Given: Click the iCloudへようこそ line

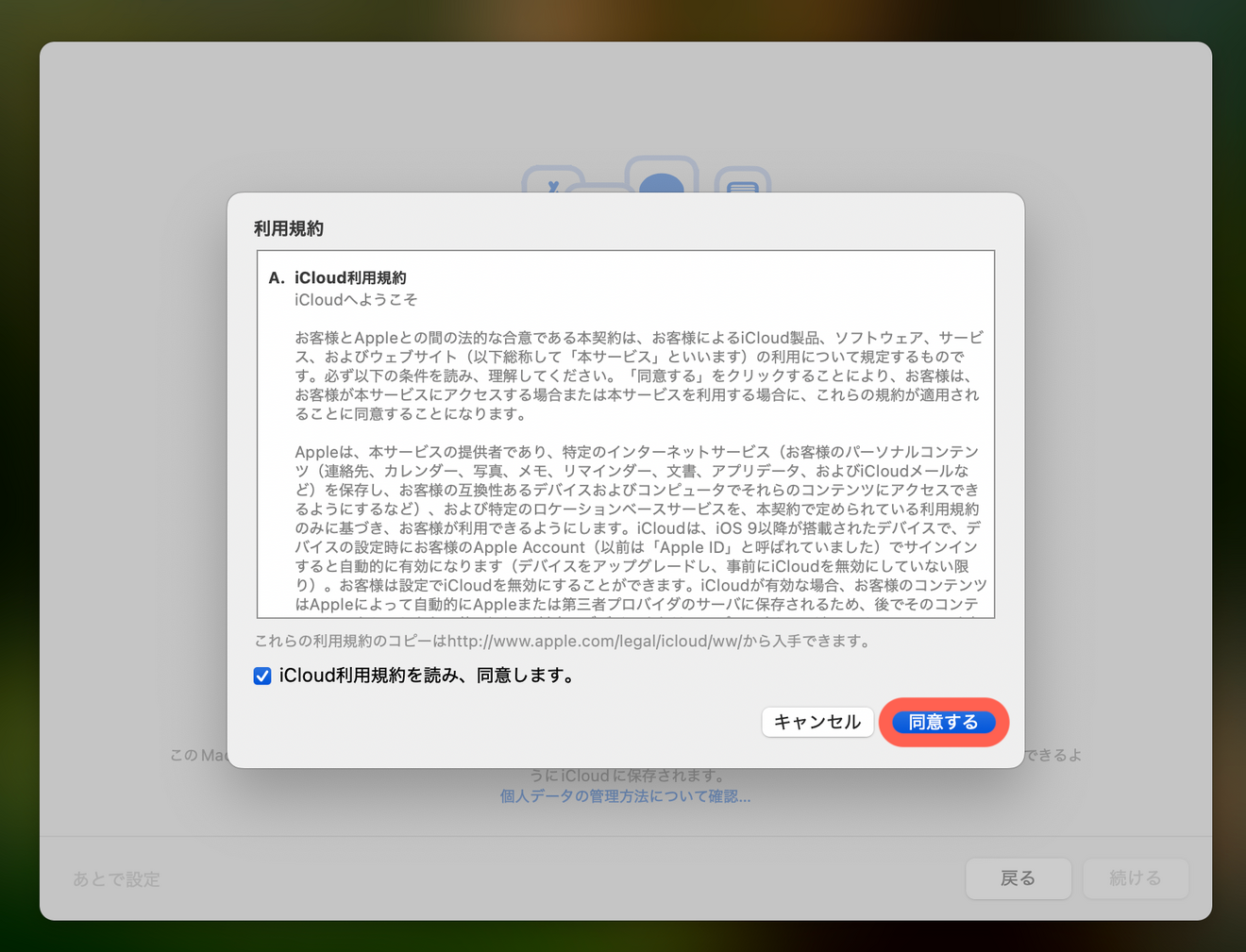Looking at the screenshot, I should tap(356, 300).
